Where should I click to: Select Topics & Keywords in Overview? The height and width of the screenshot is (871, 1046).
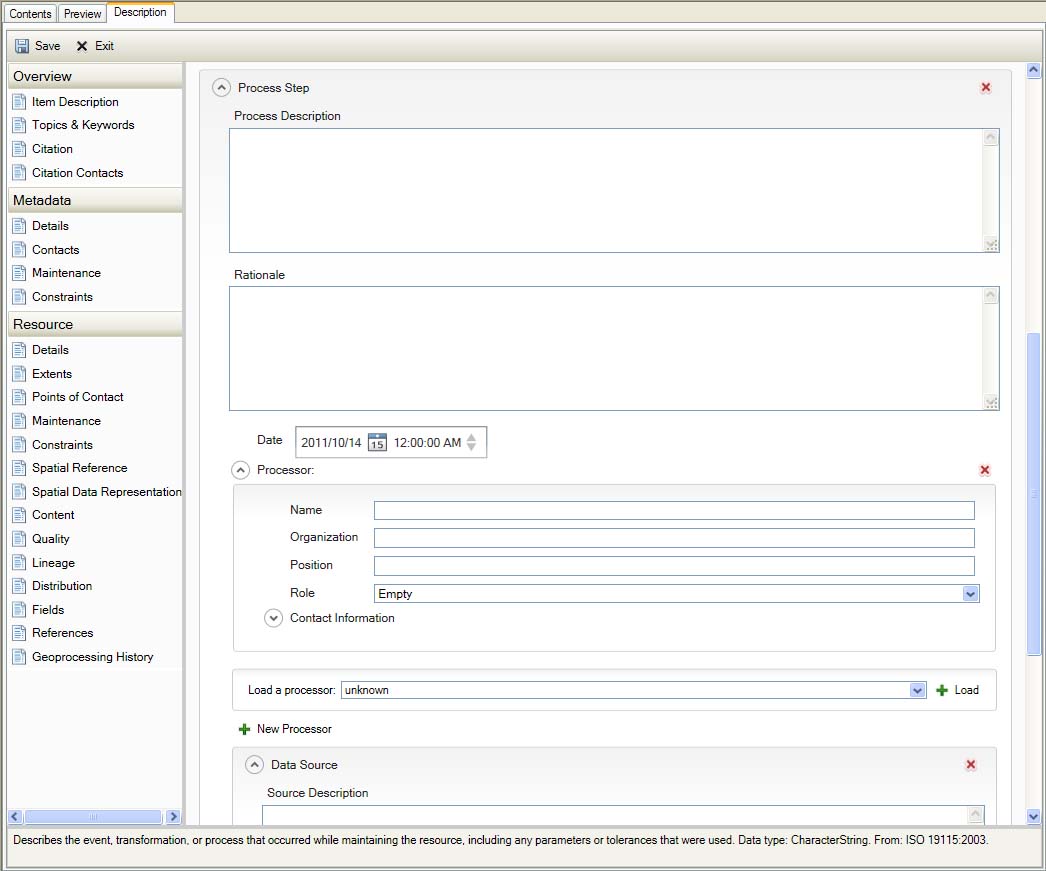(x=82, y=125)
